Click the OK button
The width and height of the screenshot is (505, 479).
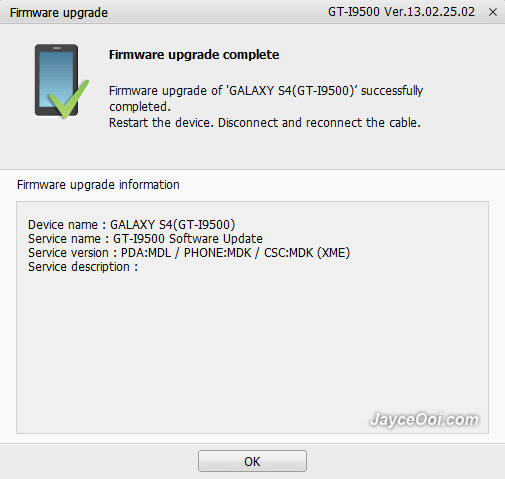click(252, 461)
